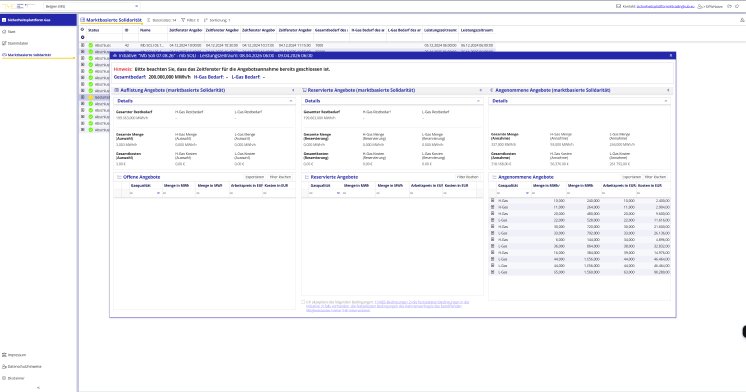This screenshot has height=392, width=746.
Task: Sort the main table by the Status column
Action: pos(94,30)
